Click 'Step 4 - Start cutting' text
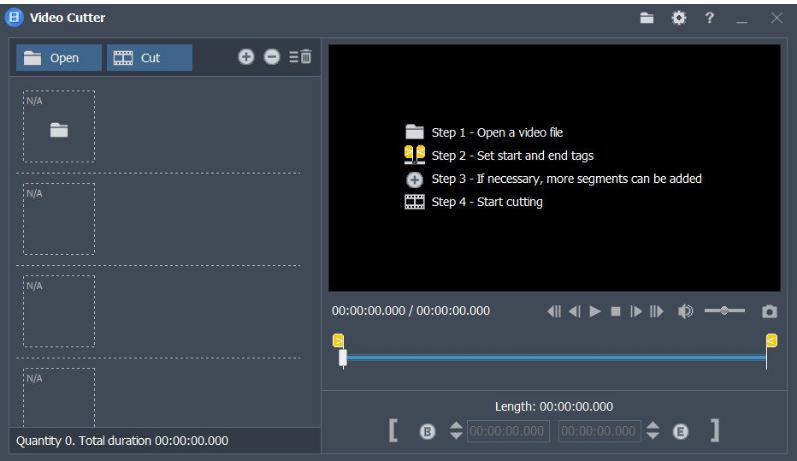This screenshot has width=797, height=461. coord(487,202)
